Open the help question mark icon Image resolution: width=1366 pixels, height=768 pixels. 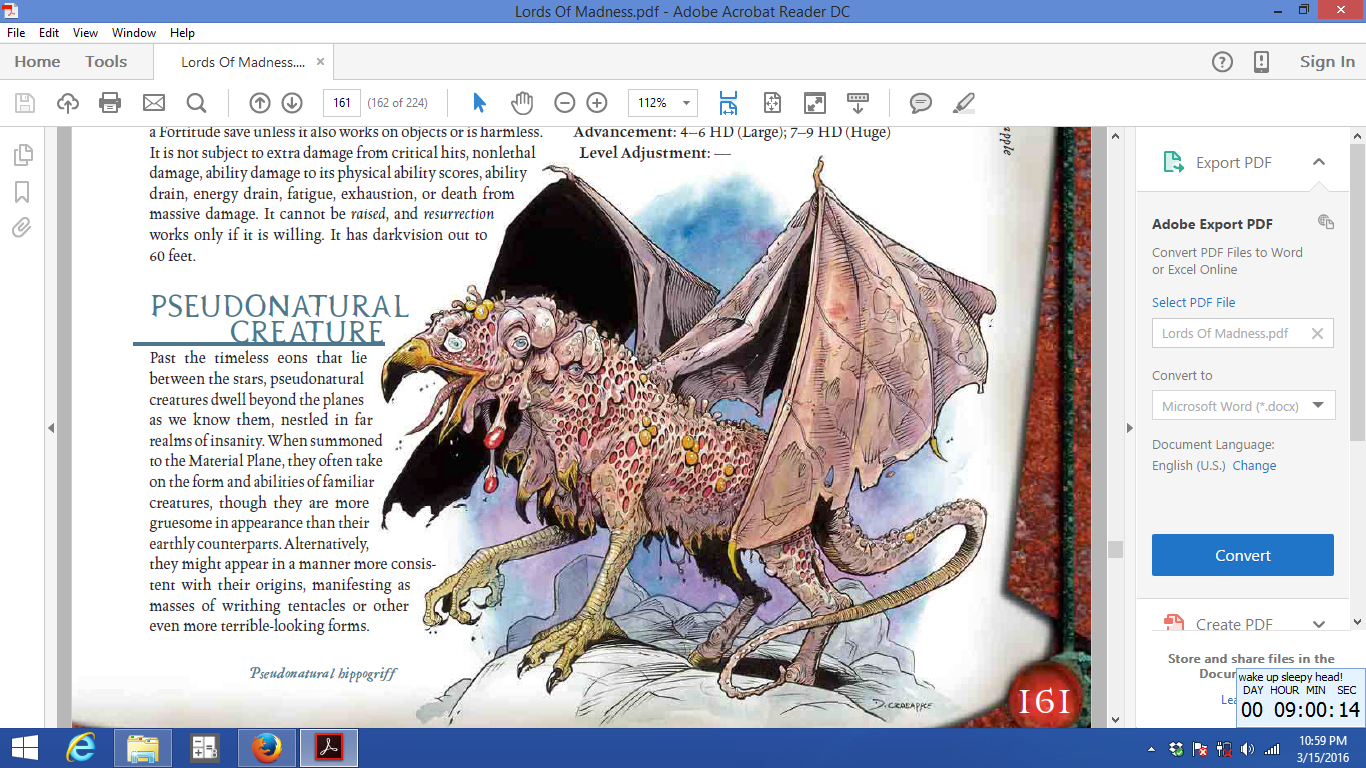(1222, 62)
